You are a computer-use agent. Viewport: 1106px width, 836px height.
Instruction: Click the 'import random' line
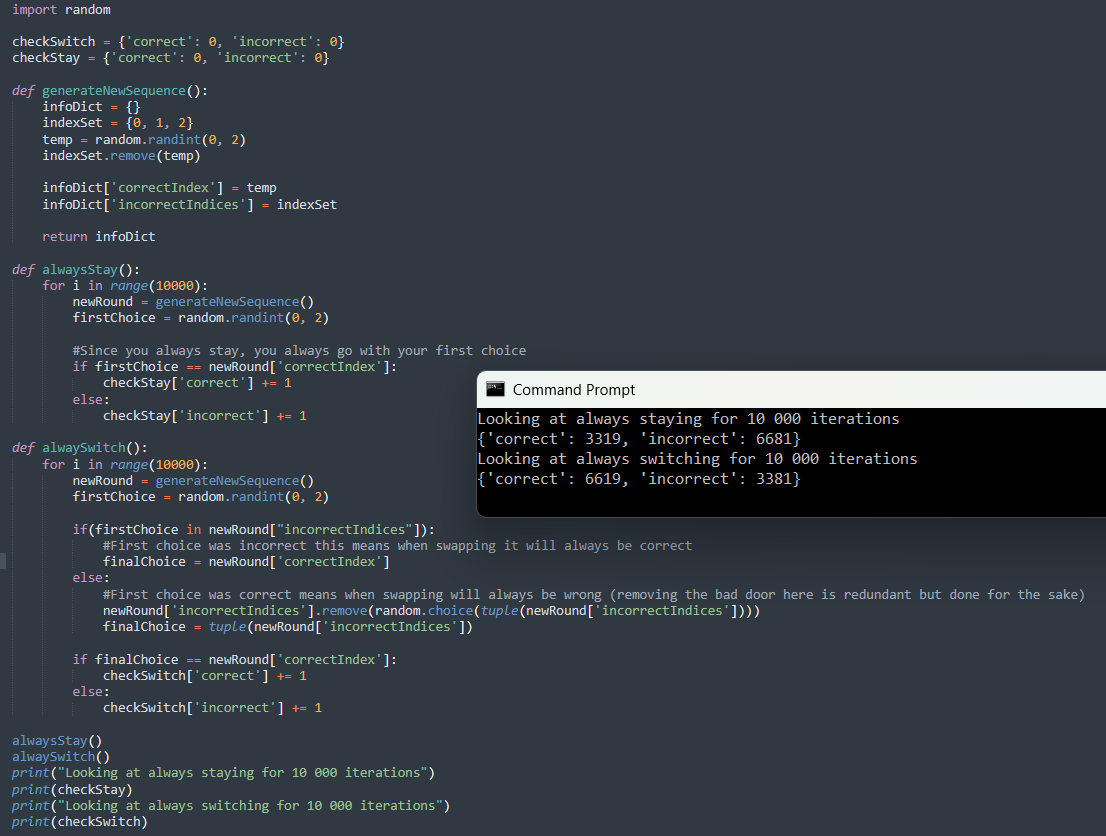point(61,10)
